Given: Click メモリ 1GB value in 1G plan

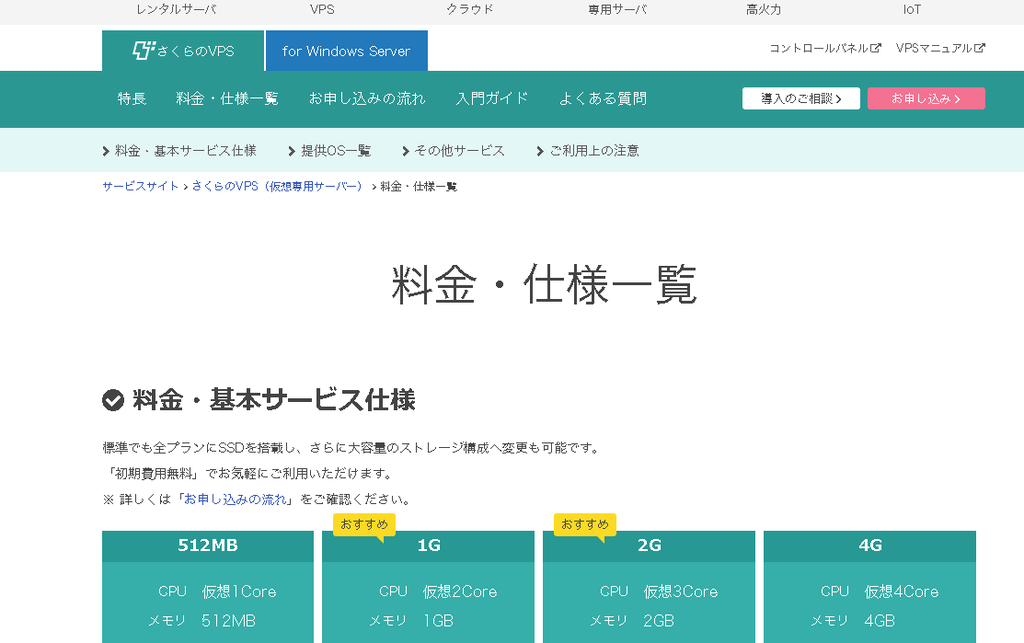Looking at the screenshot, I should (x=438, y=621).
